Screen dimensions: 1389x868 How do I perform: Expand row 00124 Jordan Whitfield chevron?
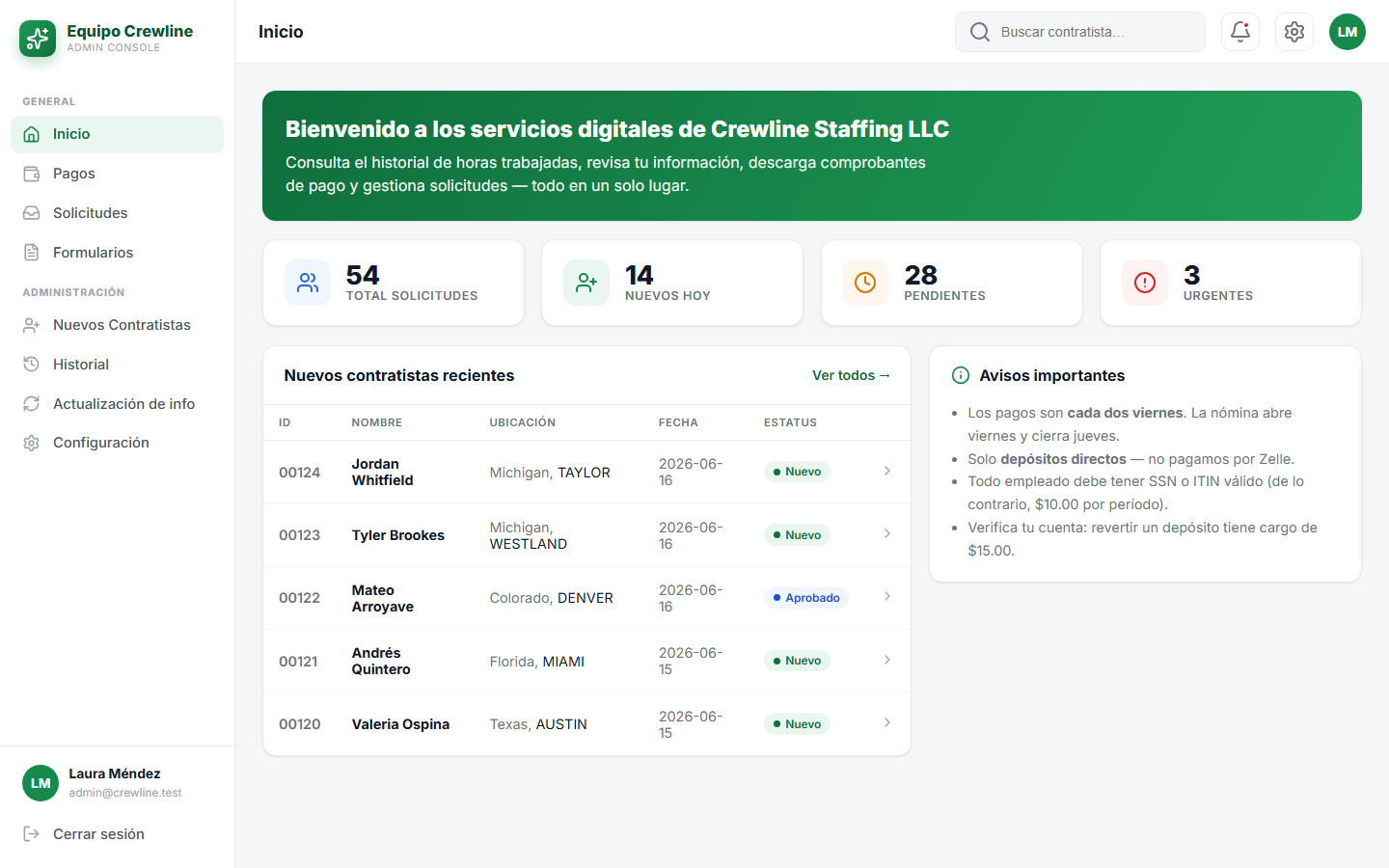(x=887, y=471)
